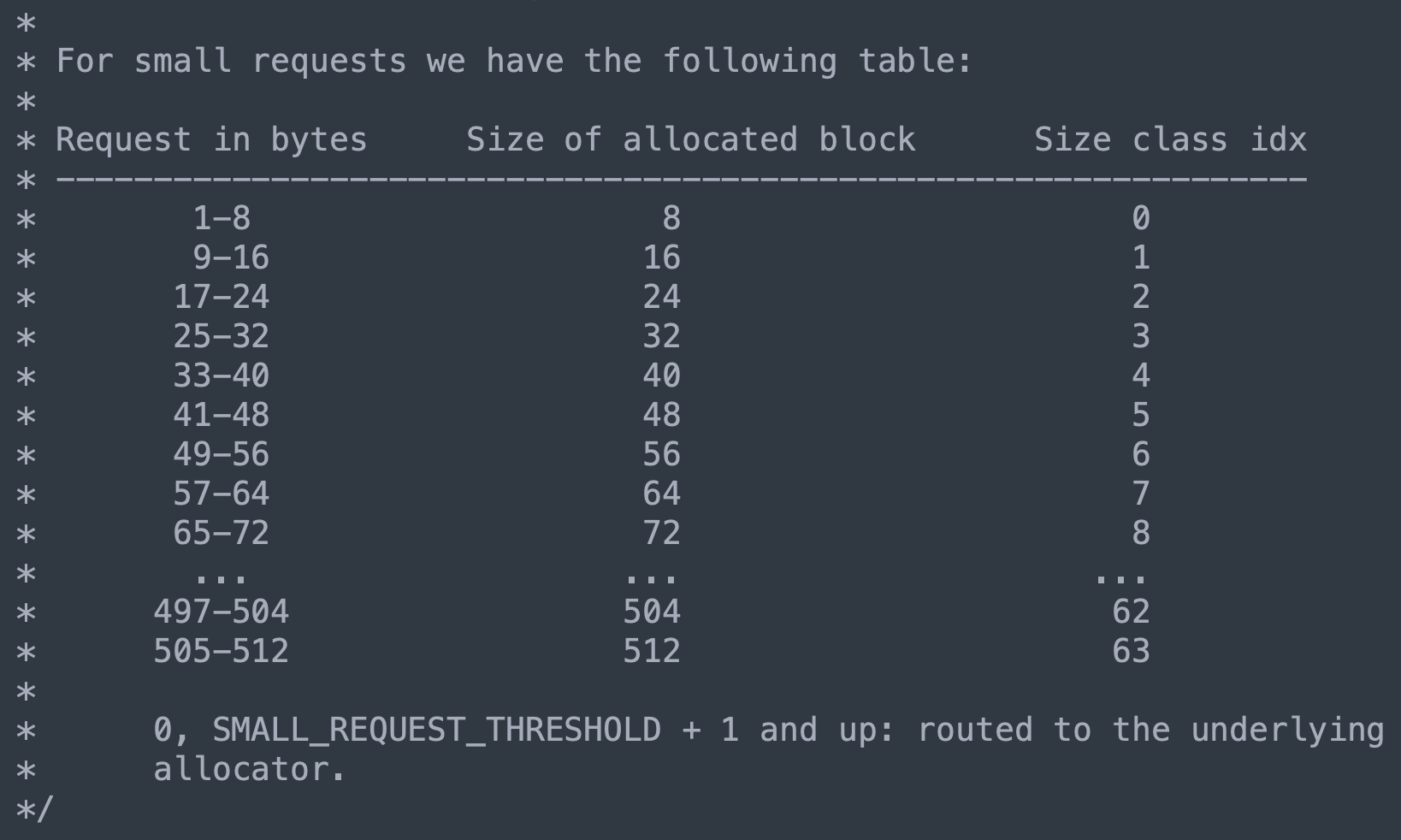Click the allocated block size '48'

point(661,415)
